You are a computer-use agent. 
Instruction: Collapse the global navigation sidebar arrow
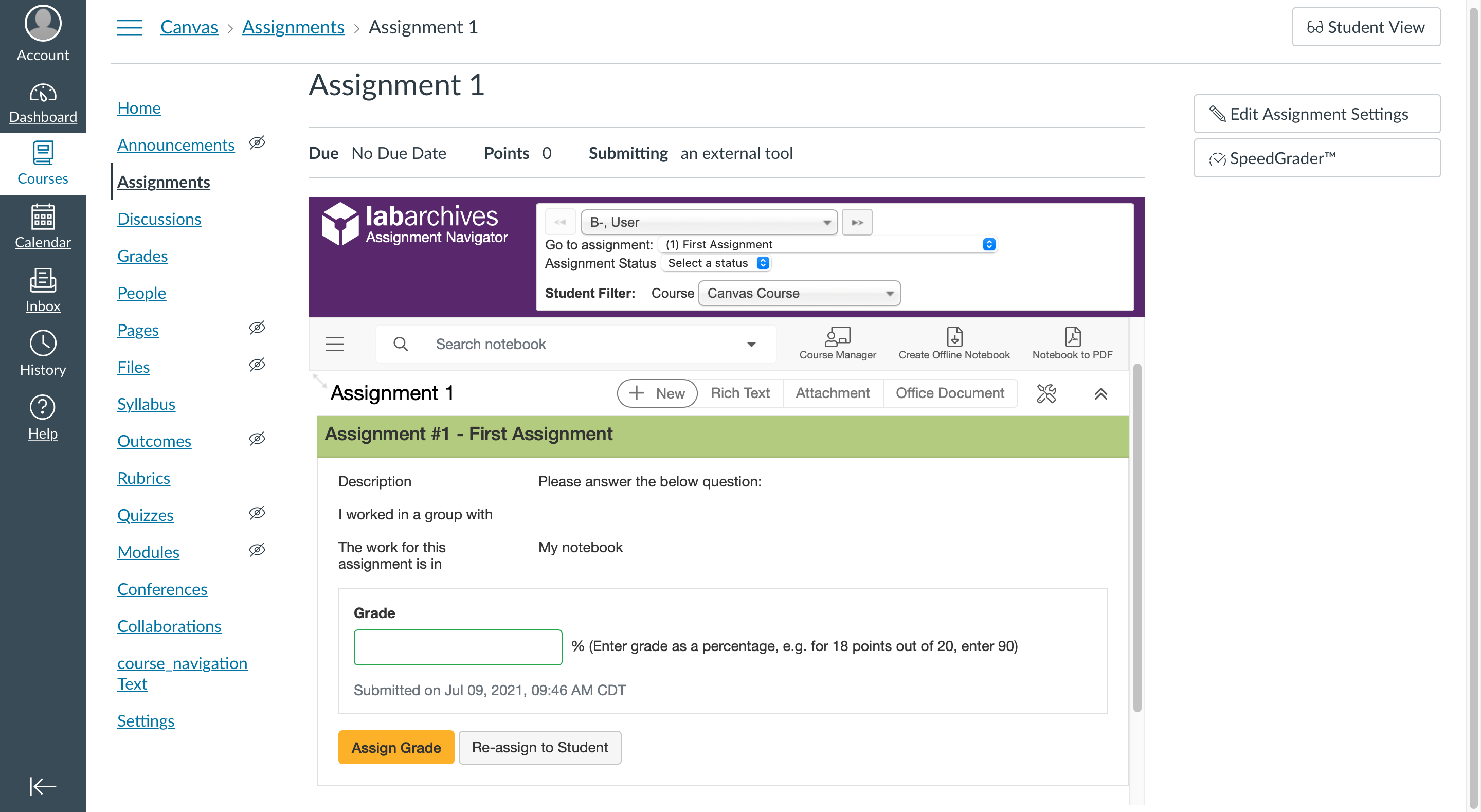coord(43,786)
